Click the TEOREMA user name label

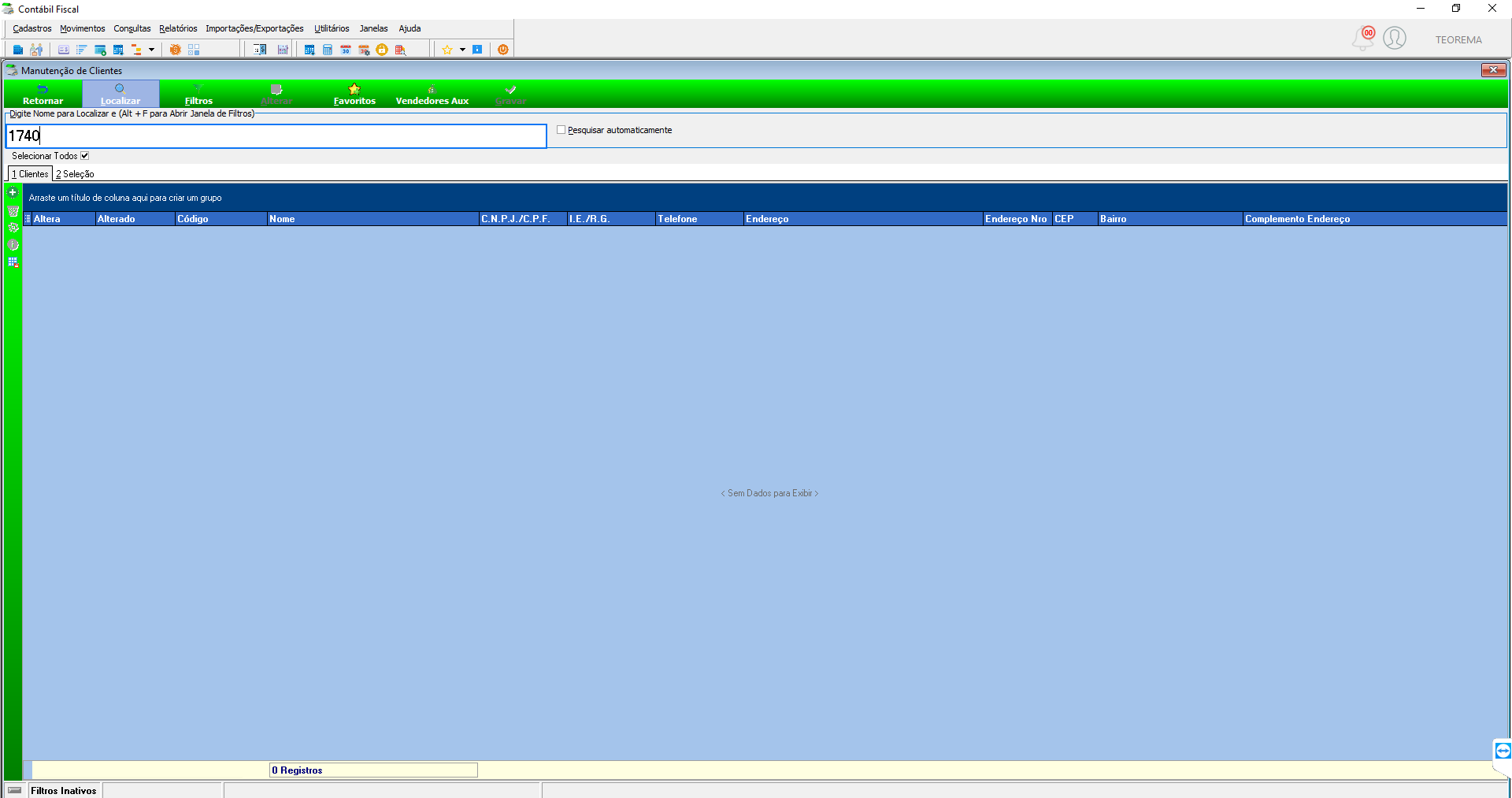1458,39
